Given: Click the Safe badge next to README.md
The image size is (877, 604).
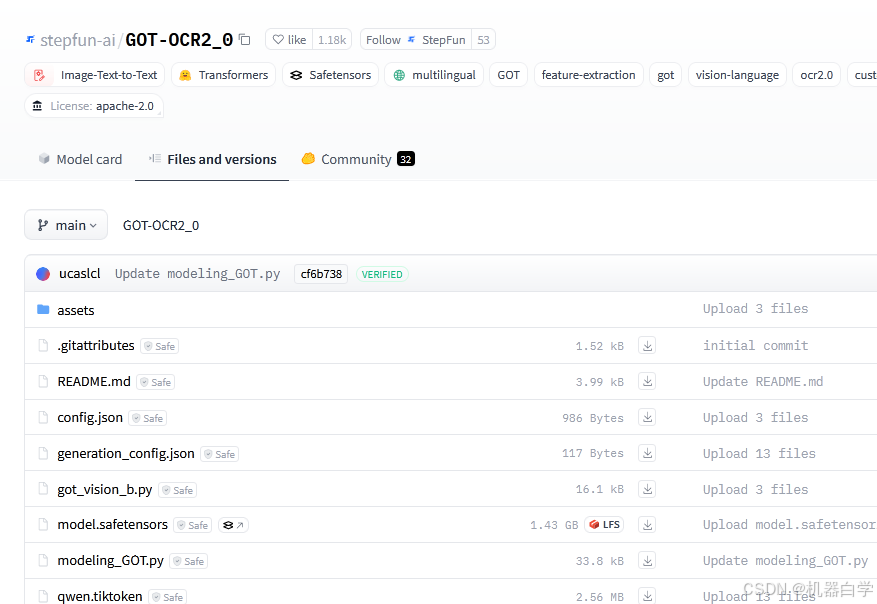Looking at the screenshot, I should (x=155, y=382).
